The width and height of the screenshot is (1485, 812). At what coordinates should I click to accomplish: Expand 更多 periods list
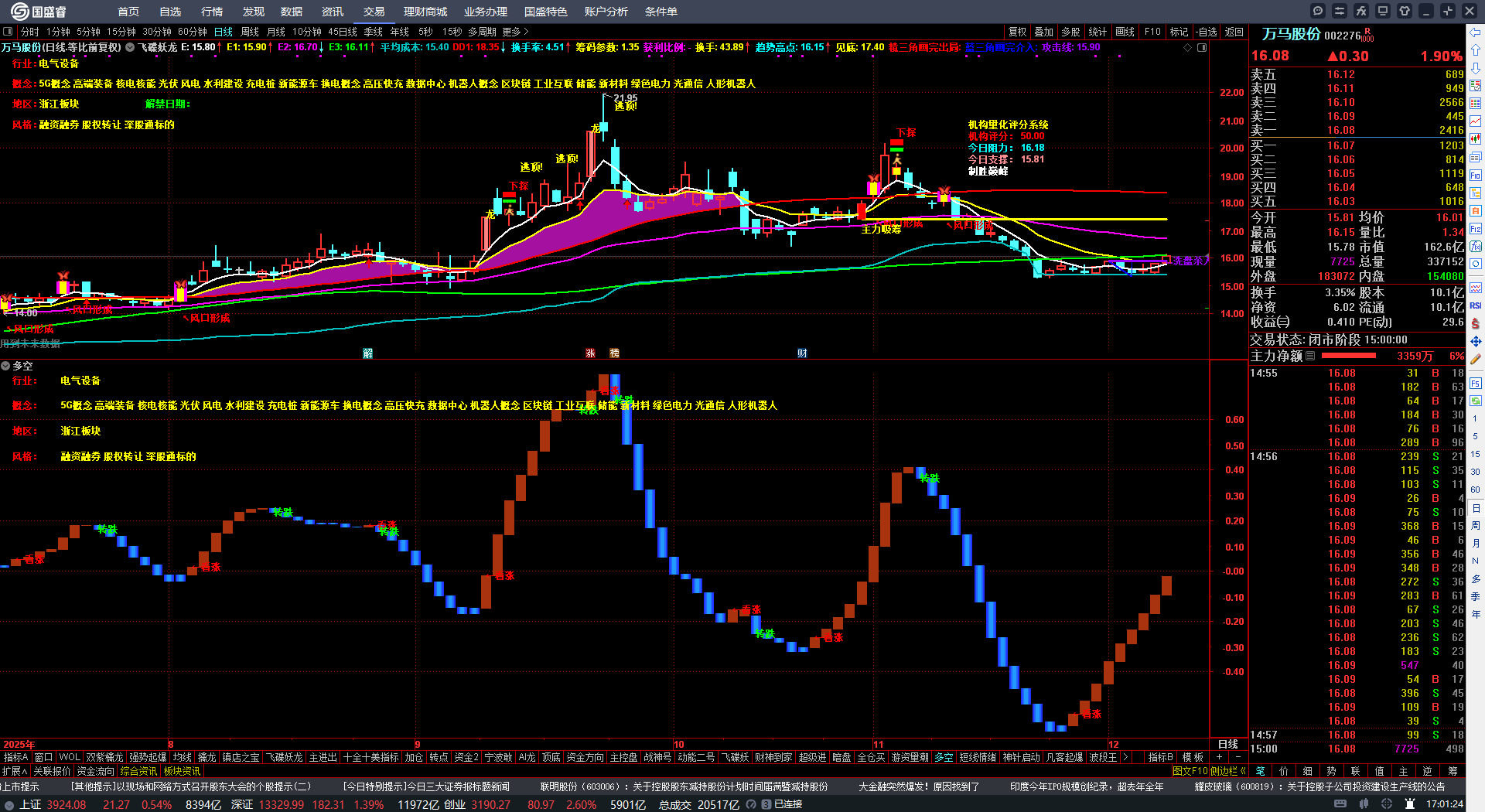(x=515, y=32)
